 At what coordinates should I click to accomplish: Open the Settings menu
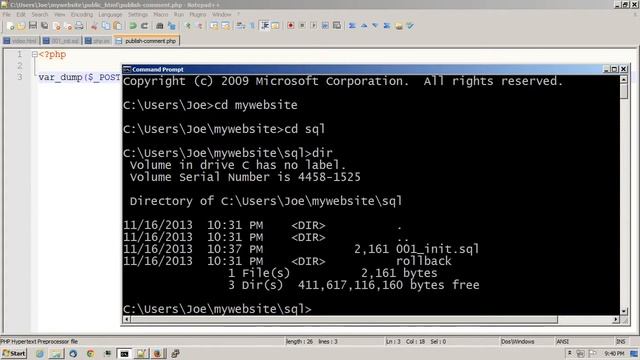pos(138,14)
